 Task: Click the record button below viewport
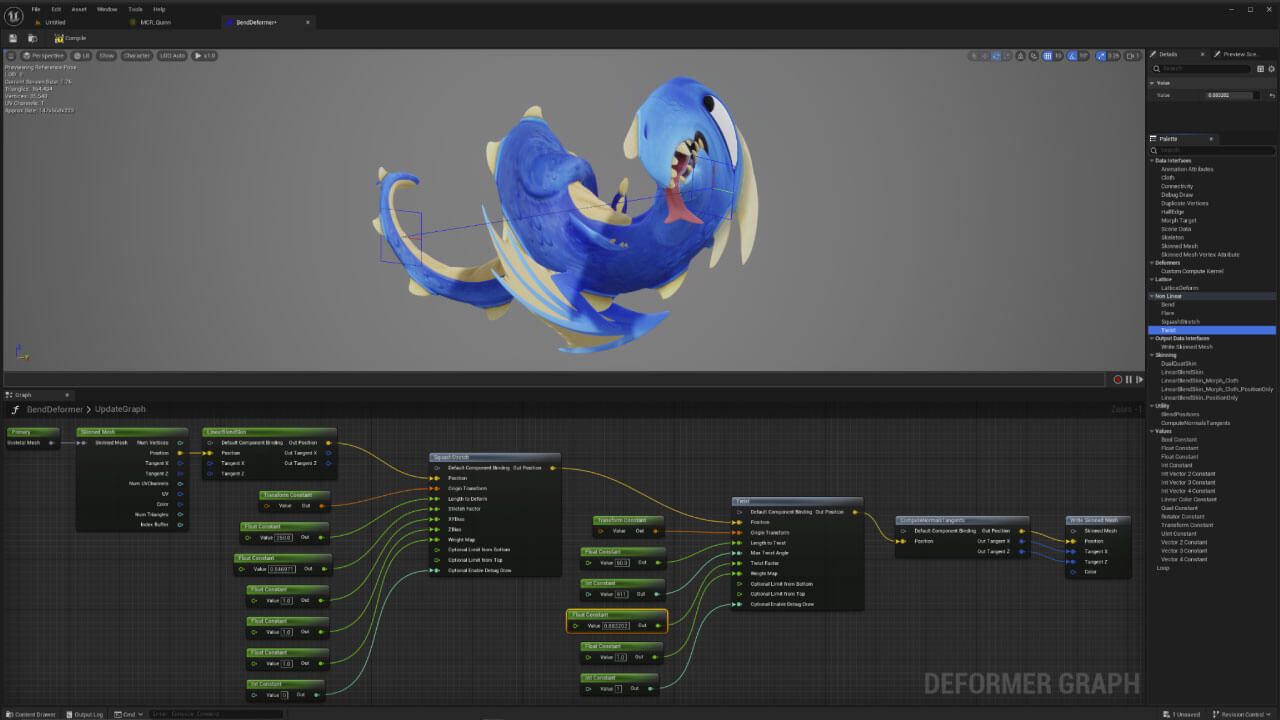[1118, 379]
